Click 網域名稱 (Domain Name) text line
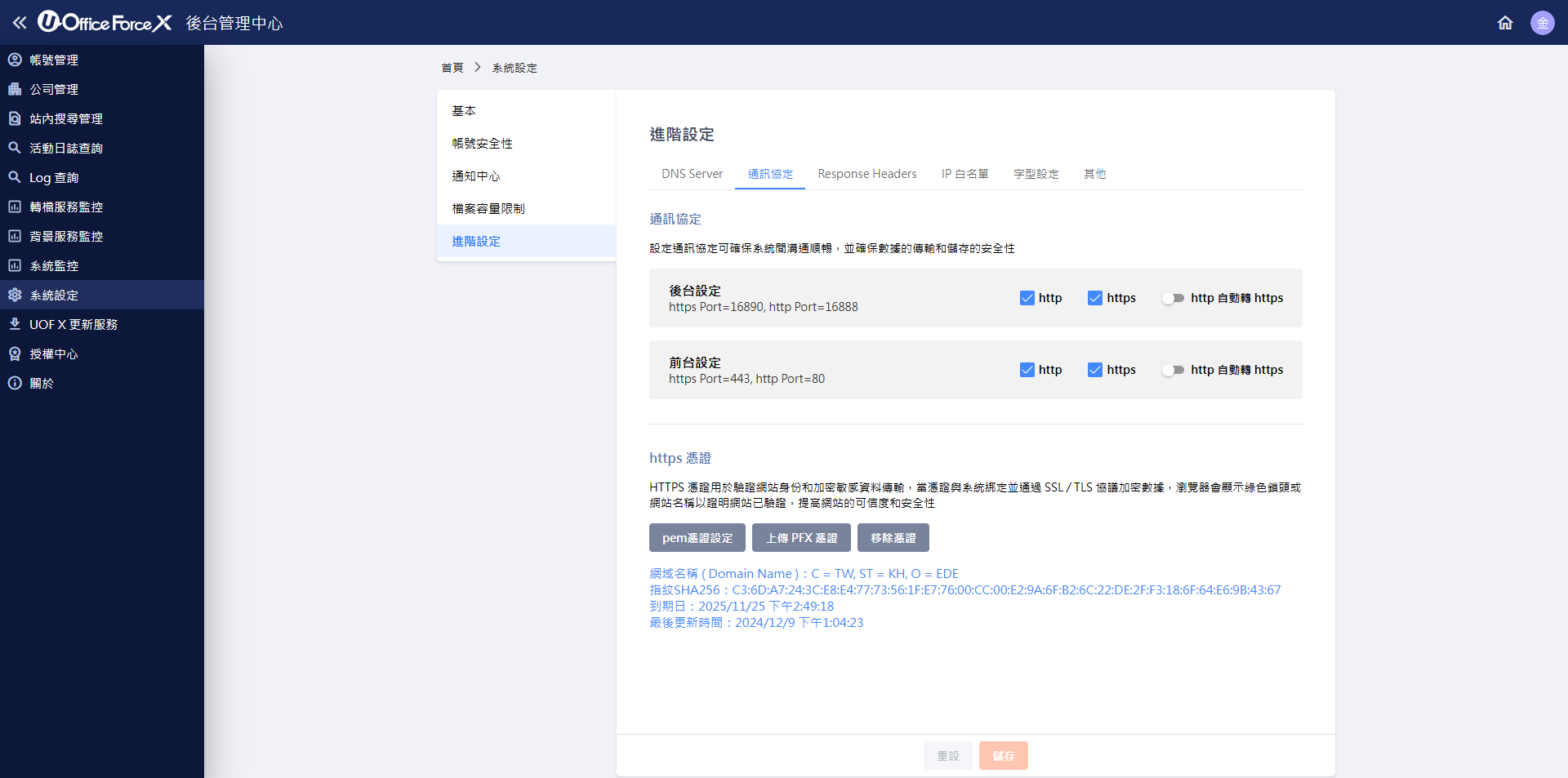 point(804,573)
